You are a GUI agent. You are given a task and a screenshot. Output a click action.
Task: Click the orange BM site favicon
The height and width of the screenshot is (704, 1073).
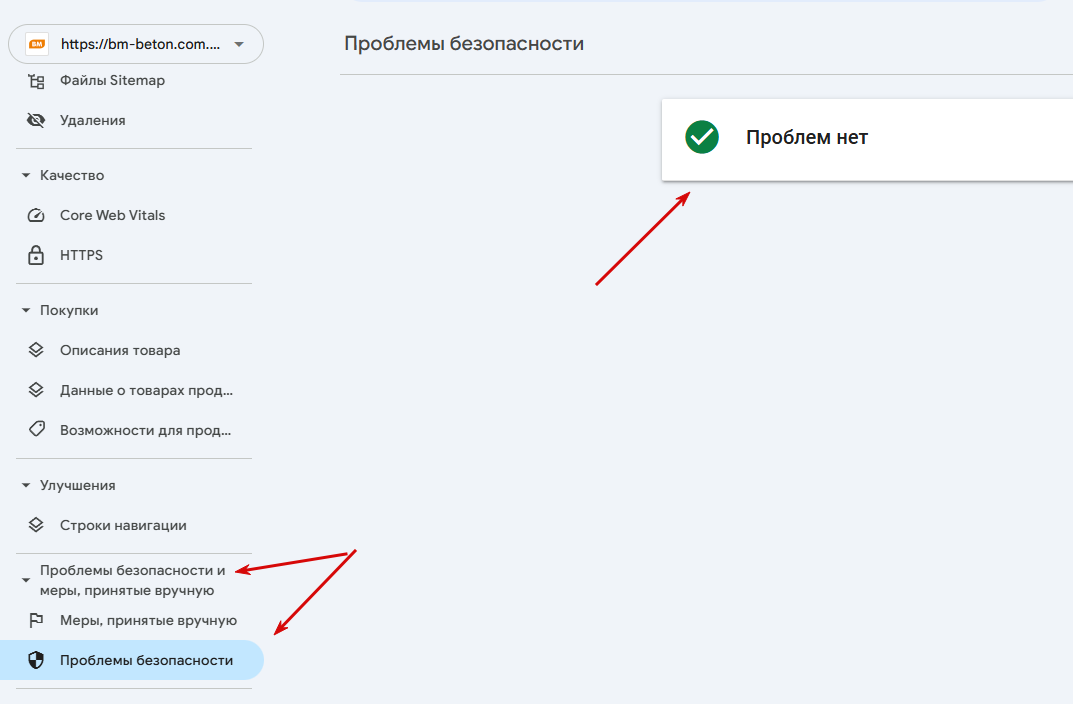pos(37,44)
